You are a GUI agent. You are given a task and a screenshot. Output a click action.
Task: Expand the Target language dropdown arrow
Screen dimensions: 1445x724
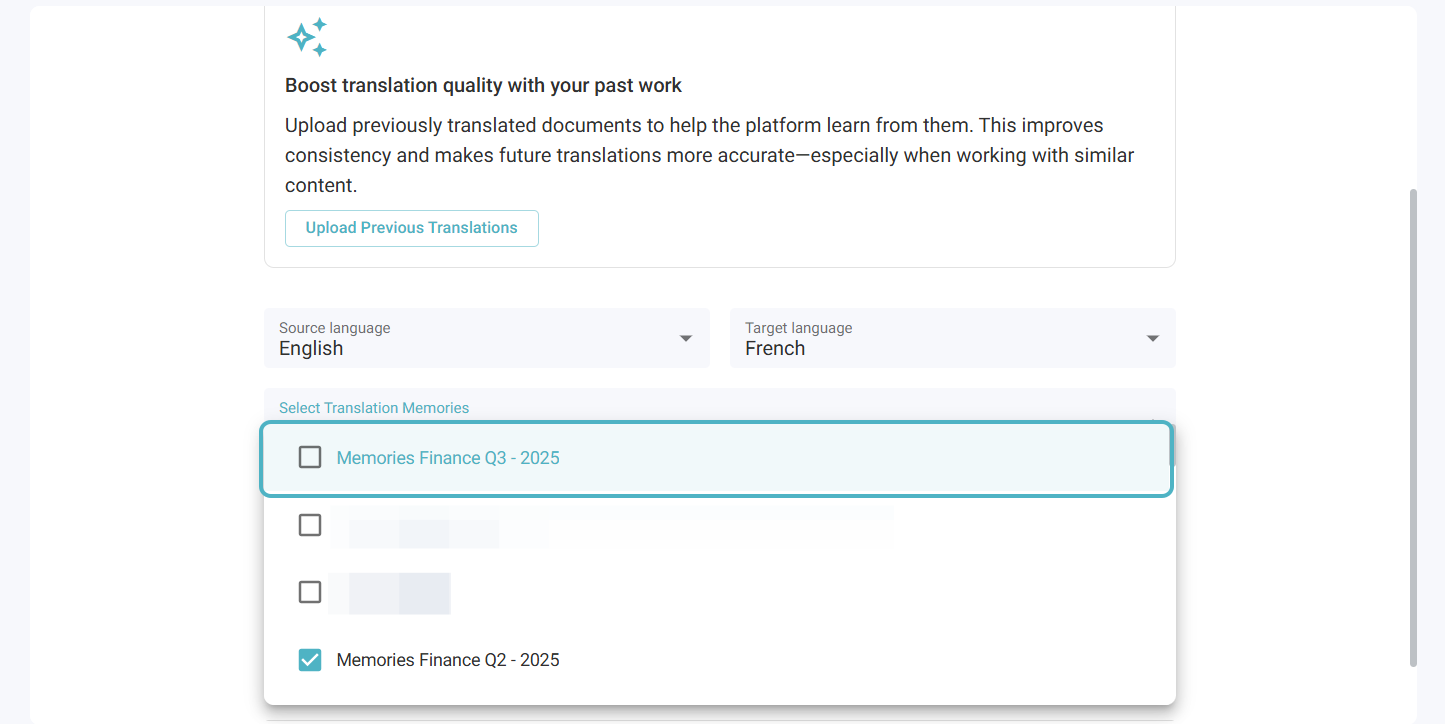point(1152,339)
